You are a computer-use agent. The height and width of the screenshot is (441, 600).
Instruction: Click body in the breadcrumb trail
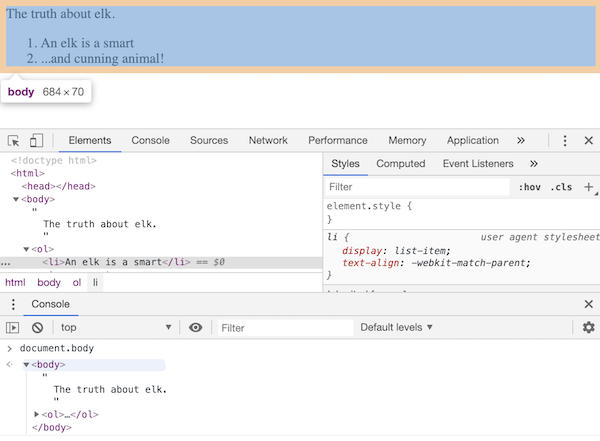coord(49,283)
